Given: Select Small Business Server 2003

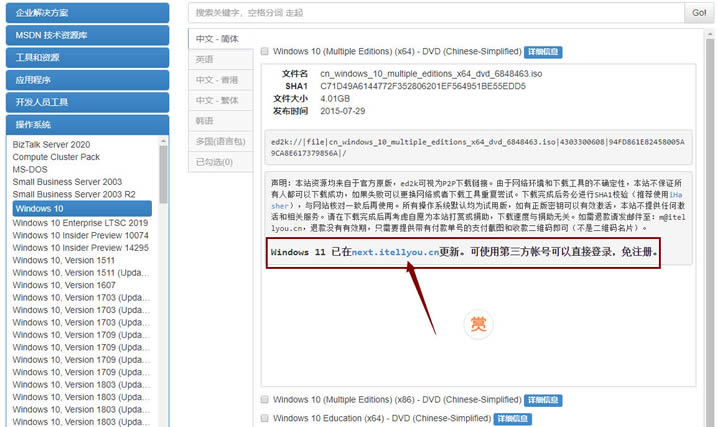Looking at the screenshot, I should point(67,181).
